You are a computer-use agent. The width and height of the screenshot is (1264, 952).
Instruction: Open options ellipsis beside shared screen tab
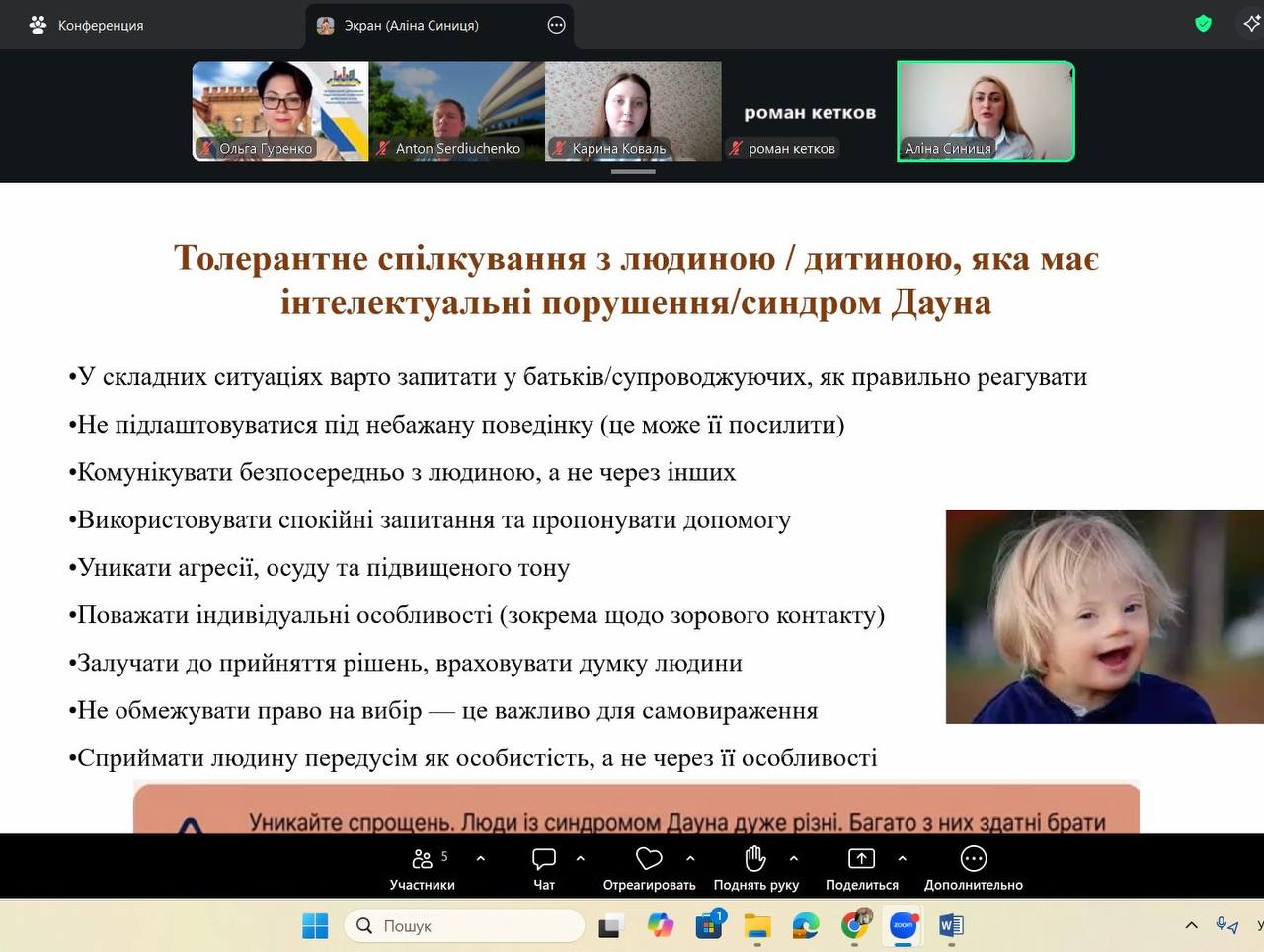[557, 26]
